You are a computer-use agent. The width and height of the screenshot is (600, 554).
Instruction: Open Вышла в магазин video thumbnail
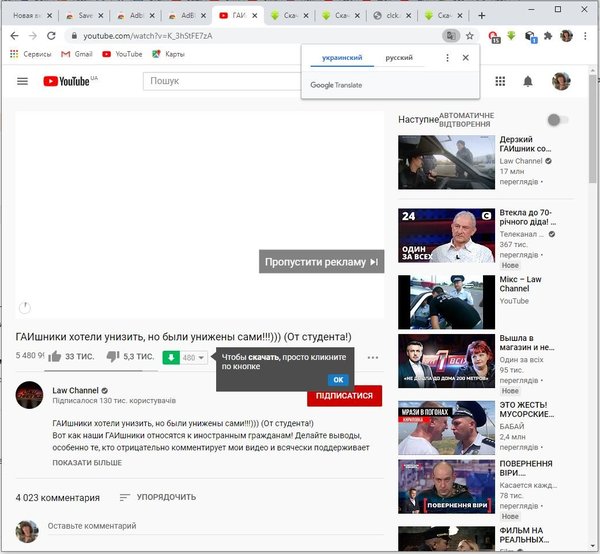[x=447, y=361]
